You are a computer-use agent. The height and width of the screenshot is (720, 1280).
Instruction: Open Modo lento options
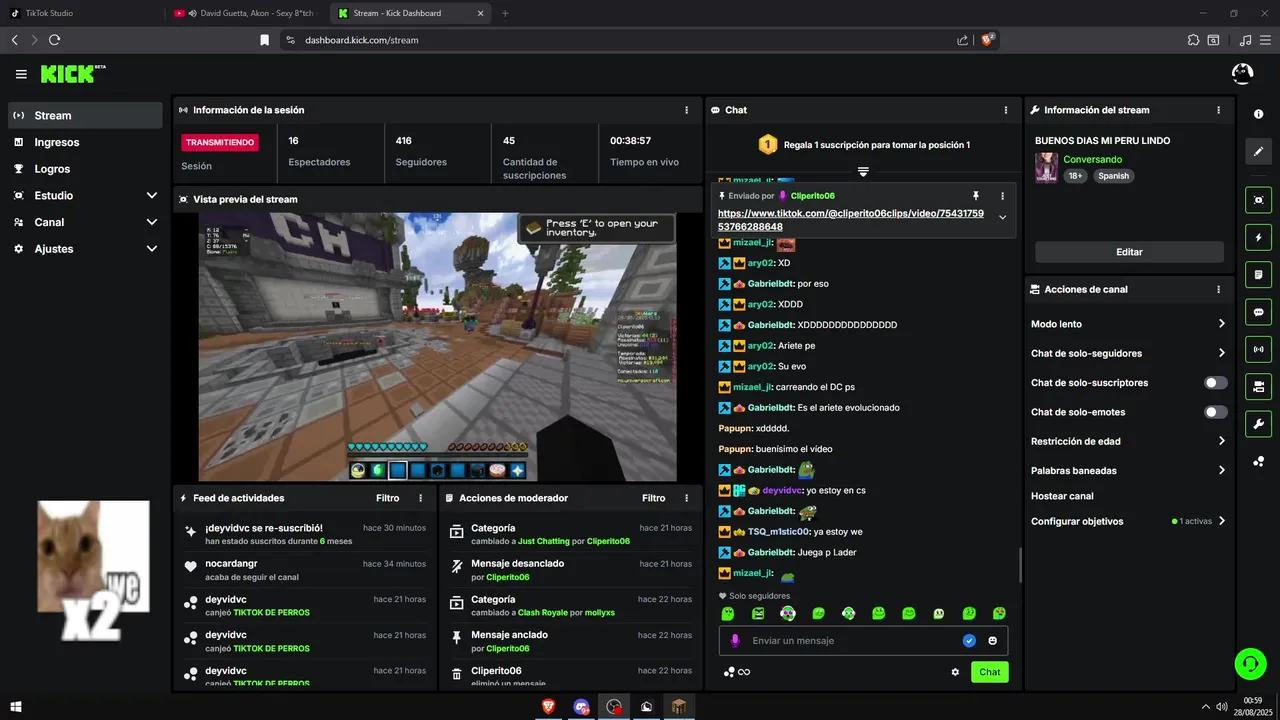[x=1128, y=324]
